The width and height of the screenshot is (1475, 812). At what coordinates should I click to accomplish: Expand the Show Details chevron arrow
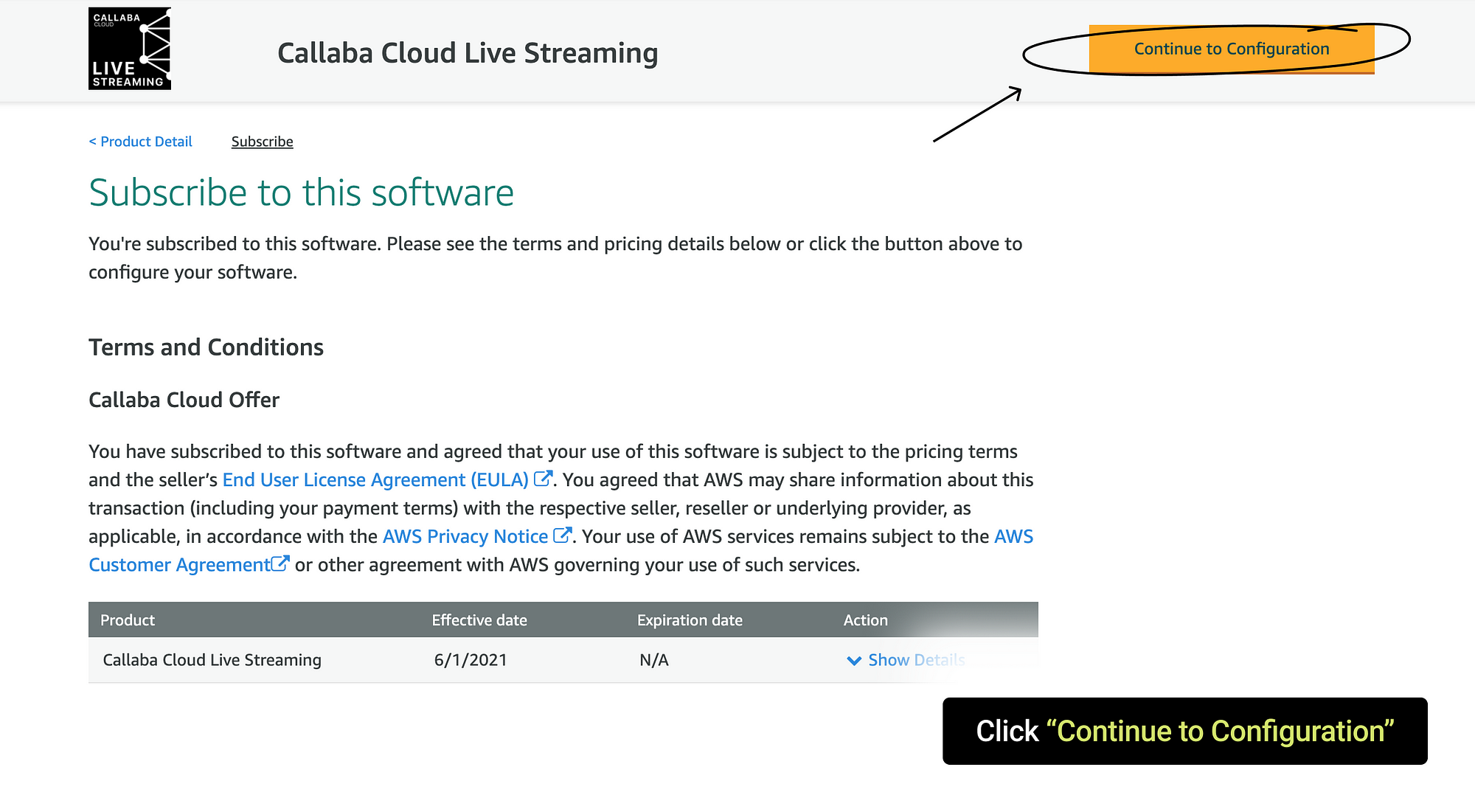pyautogui.click(x=854, y=661)
